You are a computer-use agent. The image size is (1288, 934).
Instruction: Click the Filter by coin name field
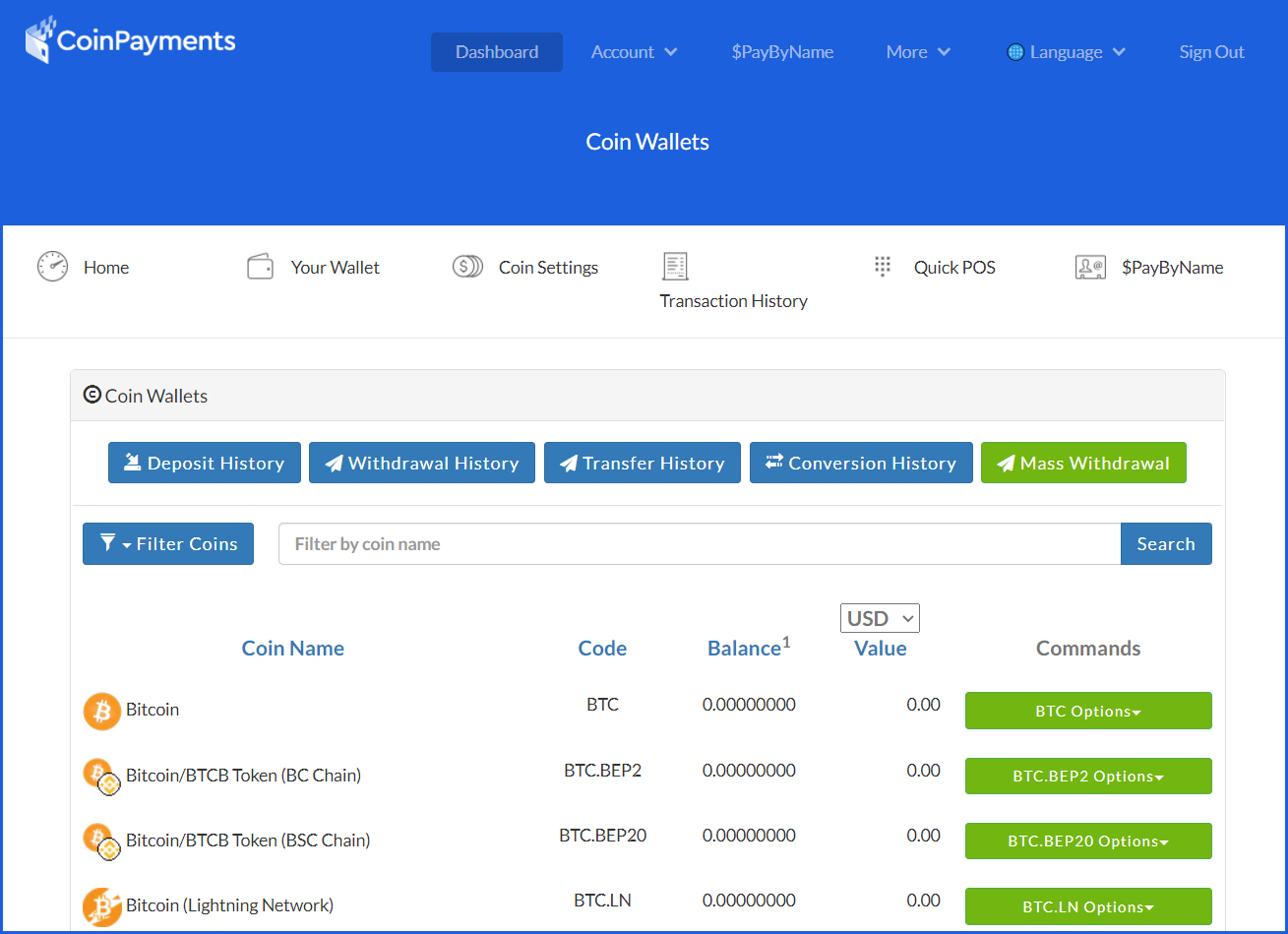coord(700,543)
